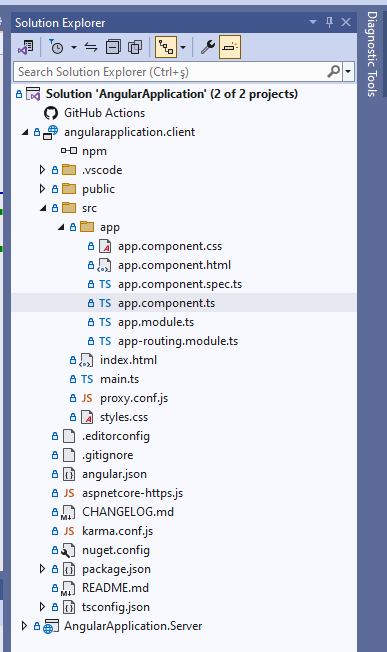This screenshot has width=387, height=652.
Task: Click TS icon of app.module.ts
Action: 105,322
